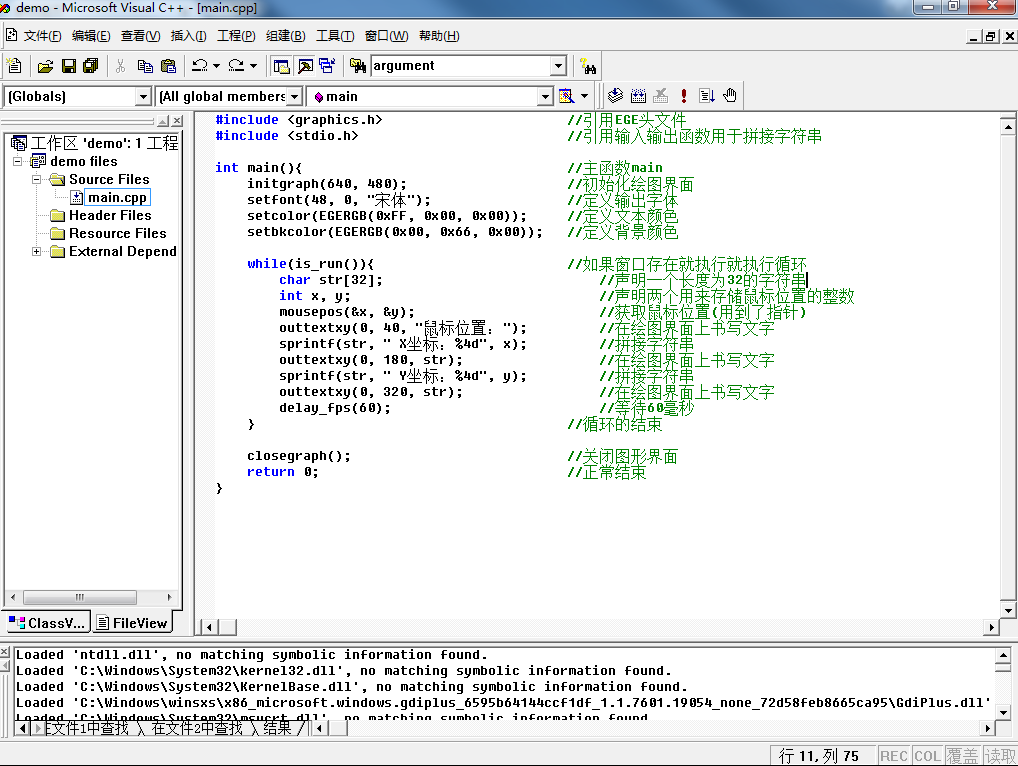Open the argument find combo box dropdown
This screenshot has width=1018, height=766.
558,66
